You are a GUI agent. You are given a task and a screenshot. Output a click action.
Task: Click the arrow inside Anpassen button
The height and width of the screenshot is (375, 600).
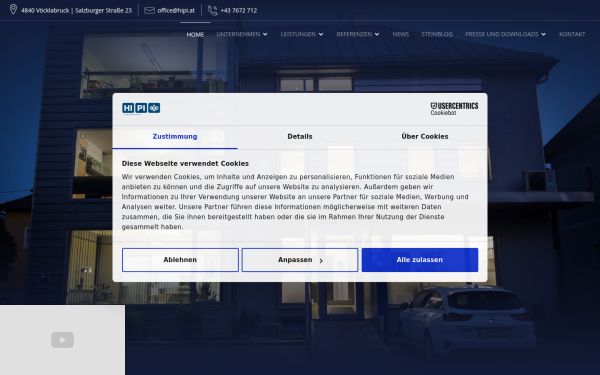pyautogui.click(x=321, y=261)
